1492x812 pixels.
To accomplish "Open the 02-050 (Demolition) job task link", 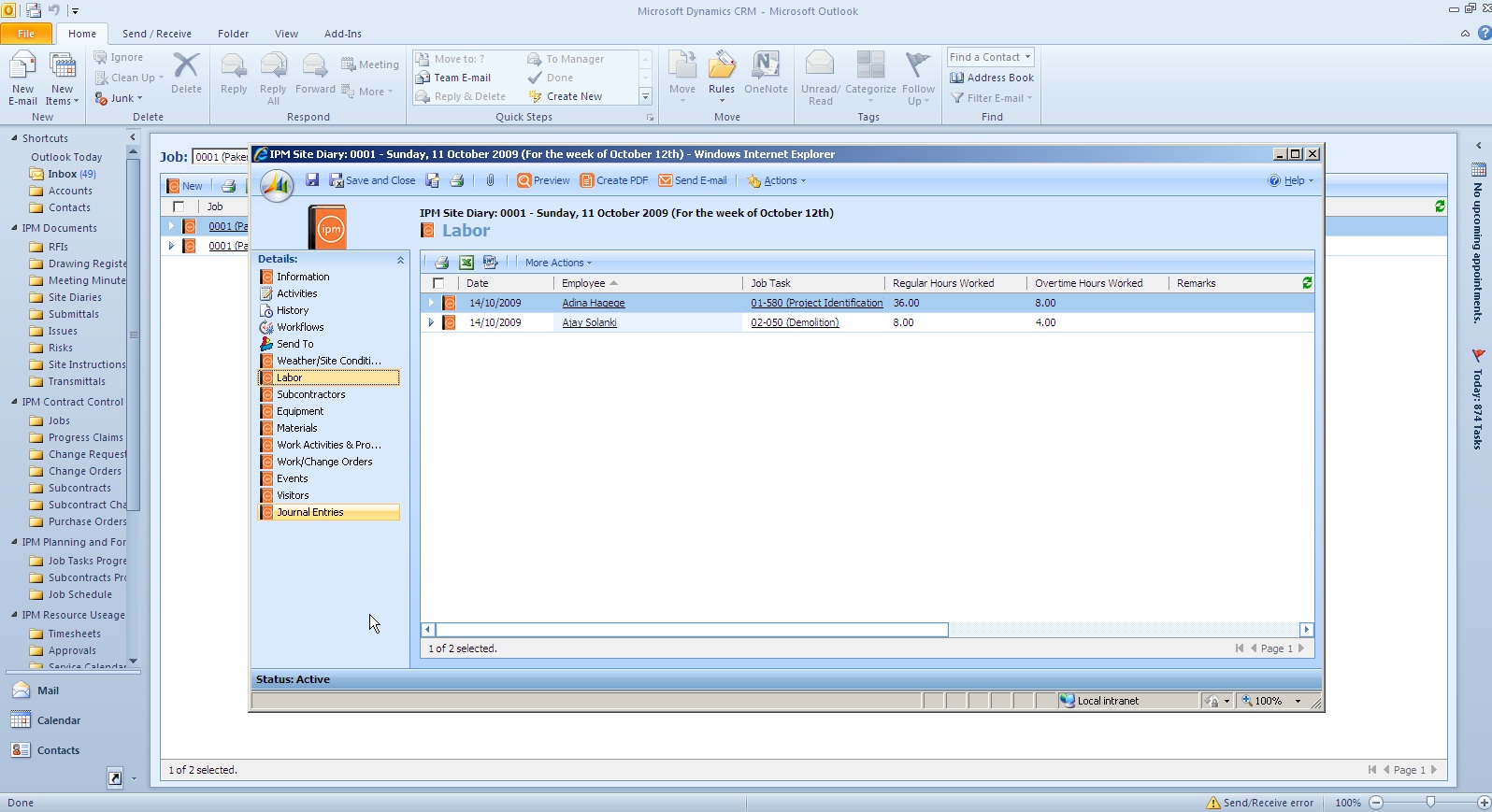I will (795, 322).
